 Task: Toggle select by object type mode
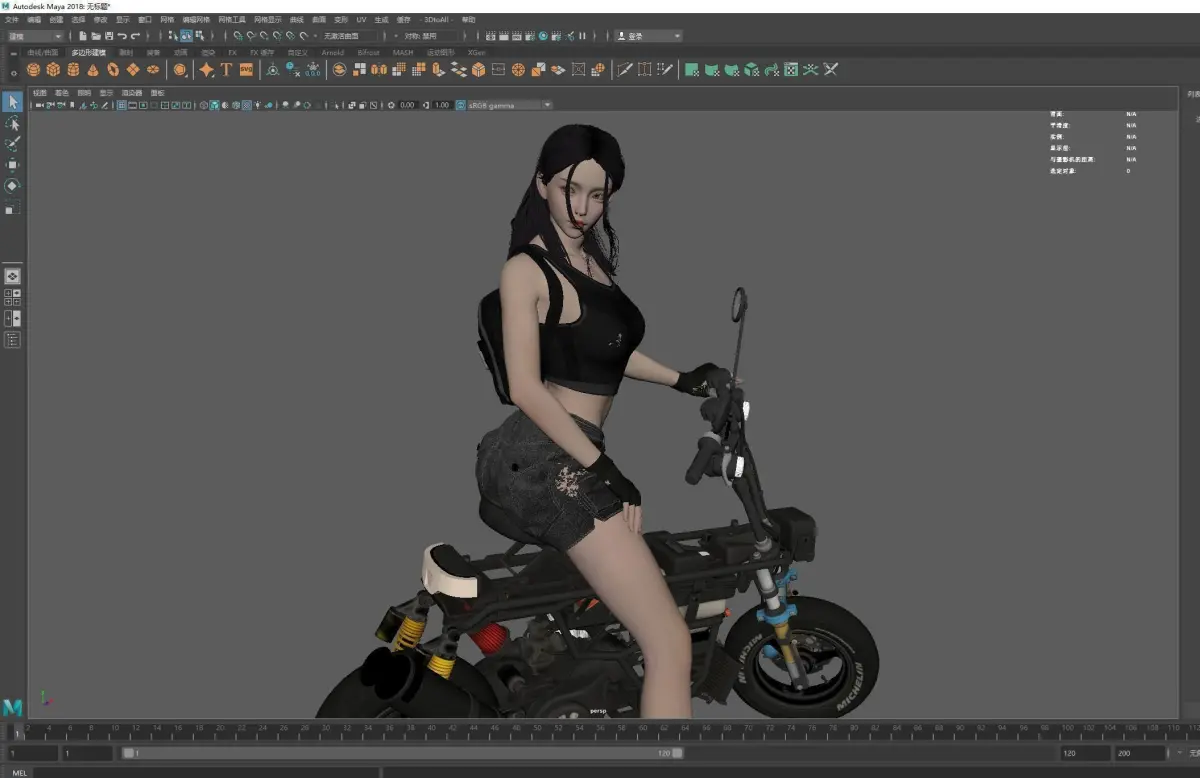click(x=186, y=36)
